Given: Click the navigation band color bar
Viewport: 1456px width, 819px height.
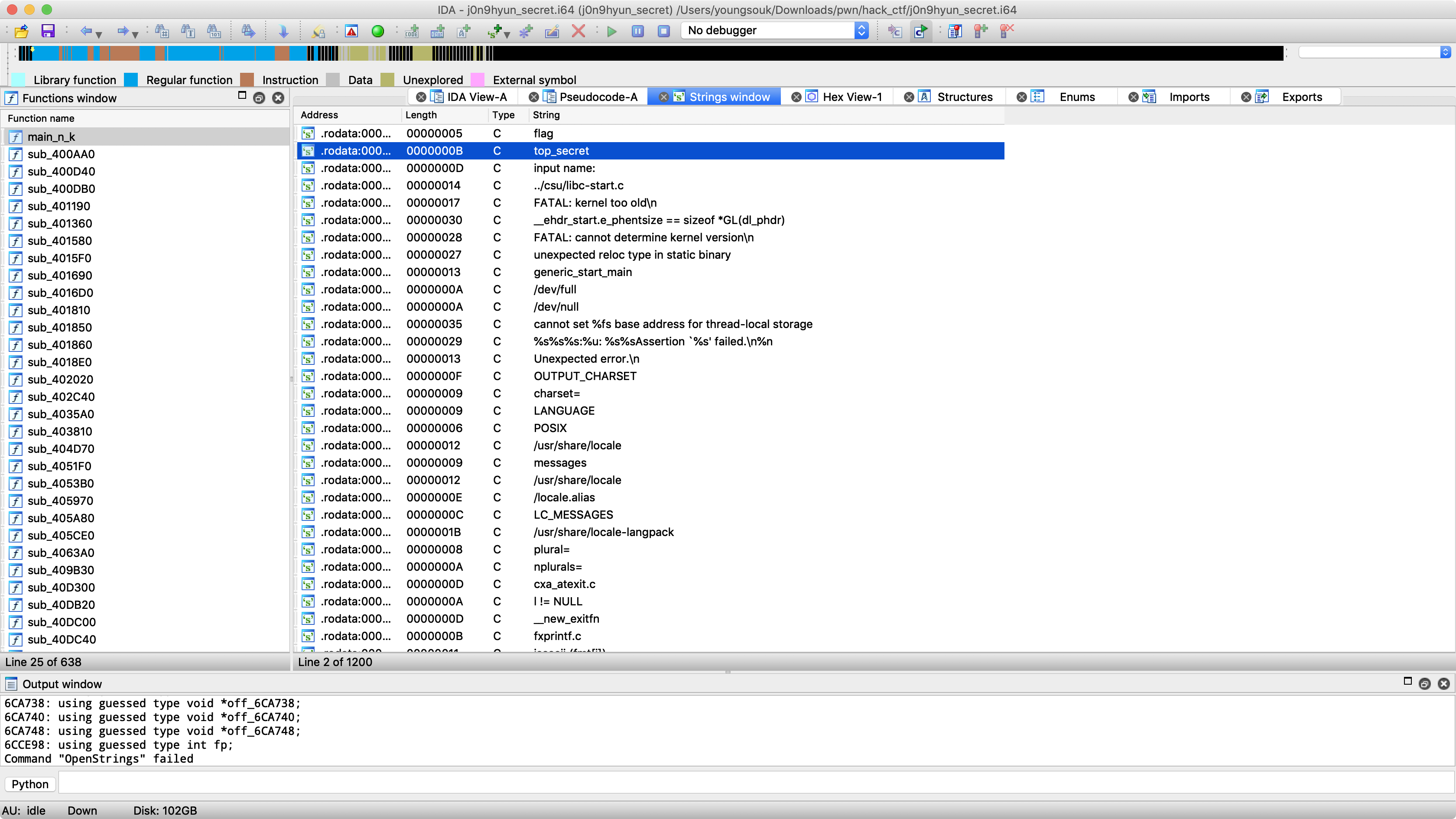Looking at the screenshot, I should coord(650,53).
